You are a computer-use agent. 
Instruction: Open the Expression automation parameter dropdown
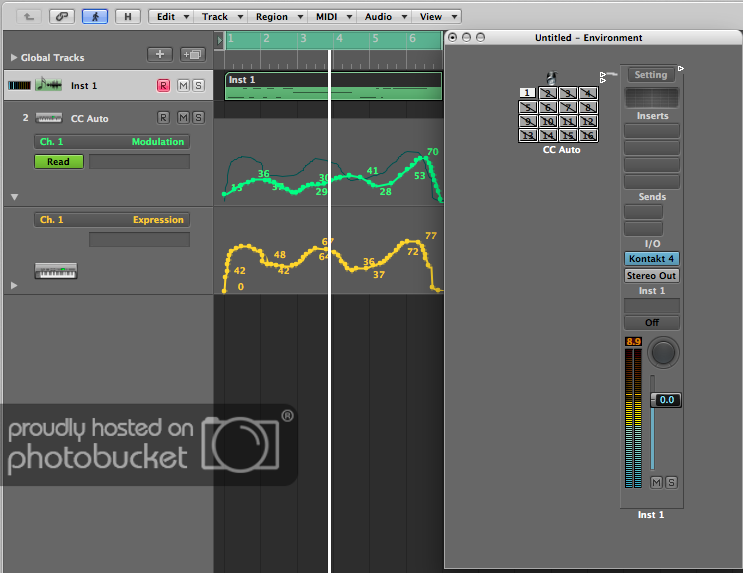pyautogui.click(x=111, y=220)
